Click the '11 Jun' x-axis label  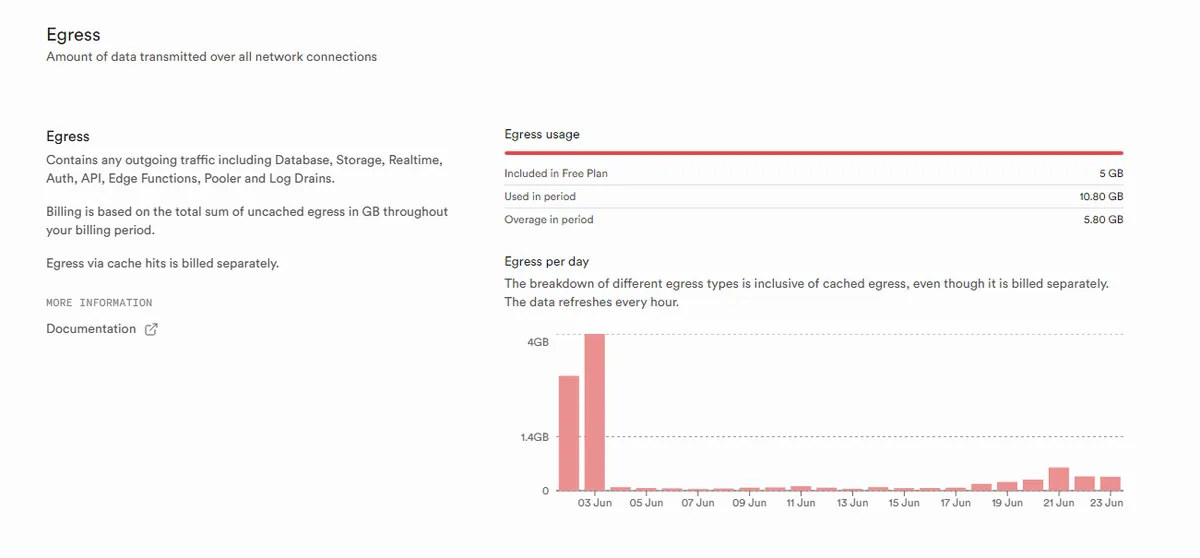coord(801,503)
